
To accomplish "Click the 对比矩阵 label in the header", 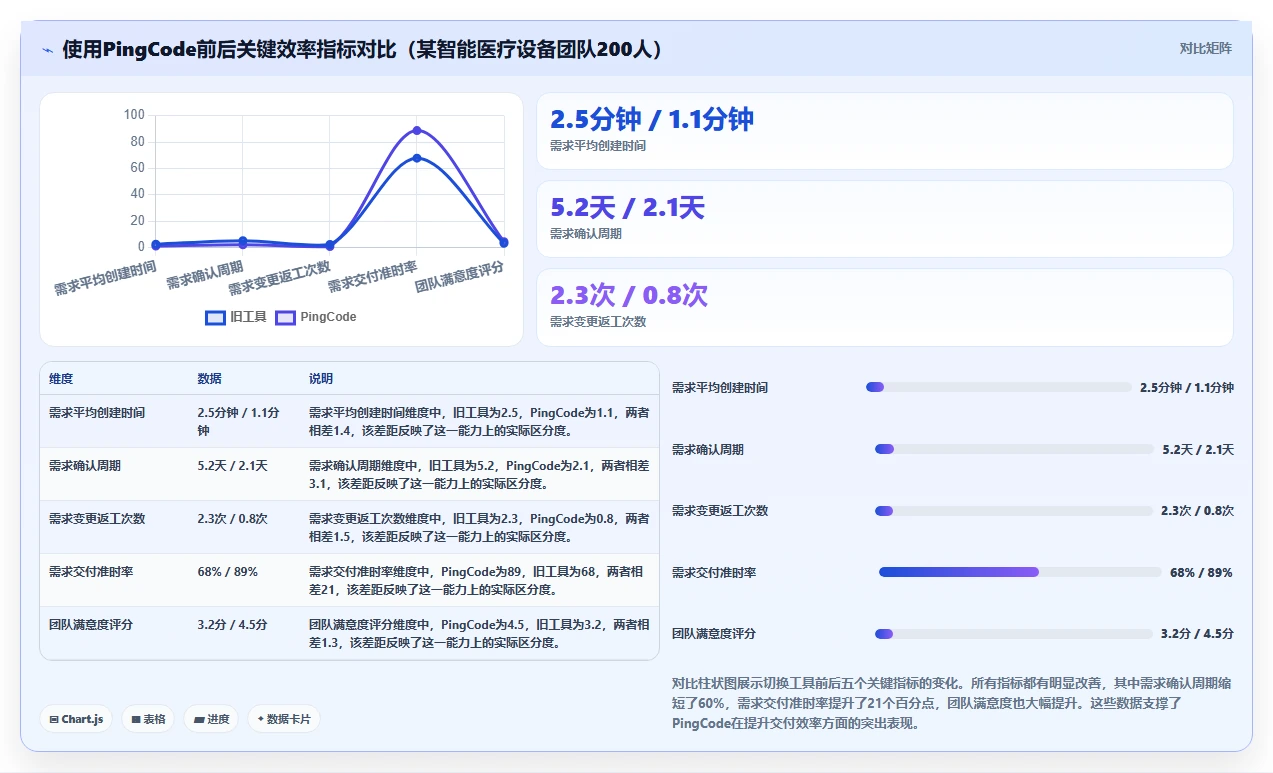I will [x=1206, y=48].
